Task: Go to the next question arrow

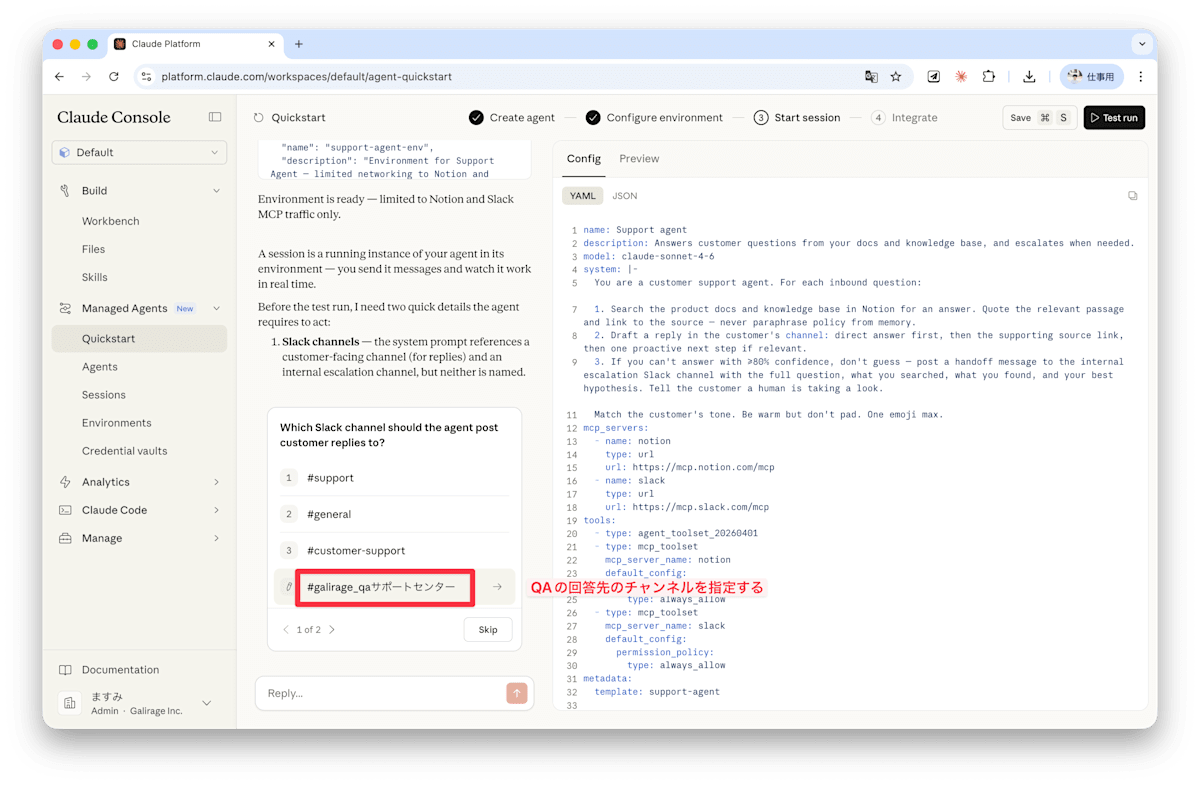Action: (332, 630)
